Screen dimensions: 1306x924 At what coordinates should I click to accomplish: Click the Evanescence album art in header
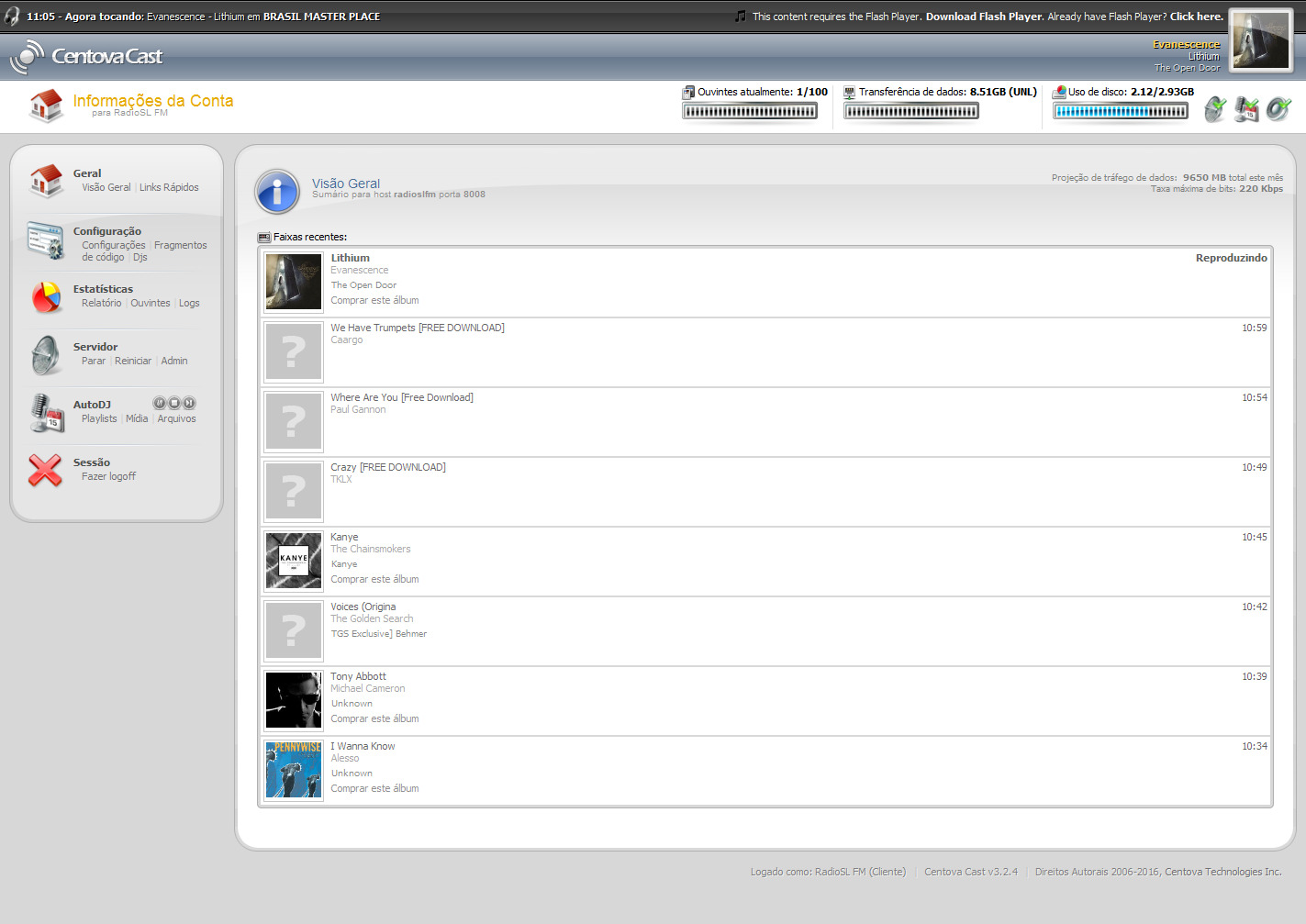tap(1260, 40)
